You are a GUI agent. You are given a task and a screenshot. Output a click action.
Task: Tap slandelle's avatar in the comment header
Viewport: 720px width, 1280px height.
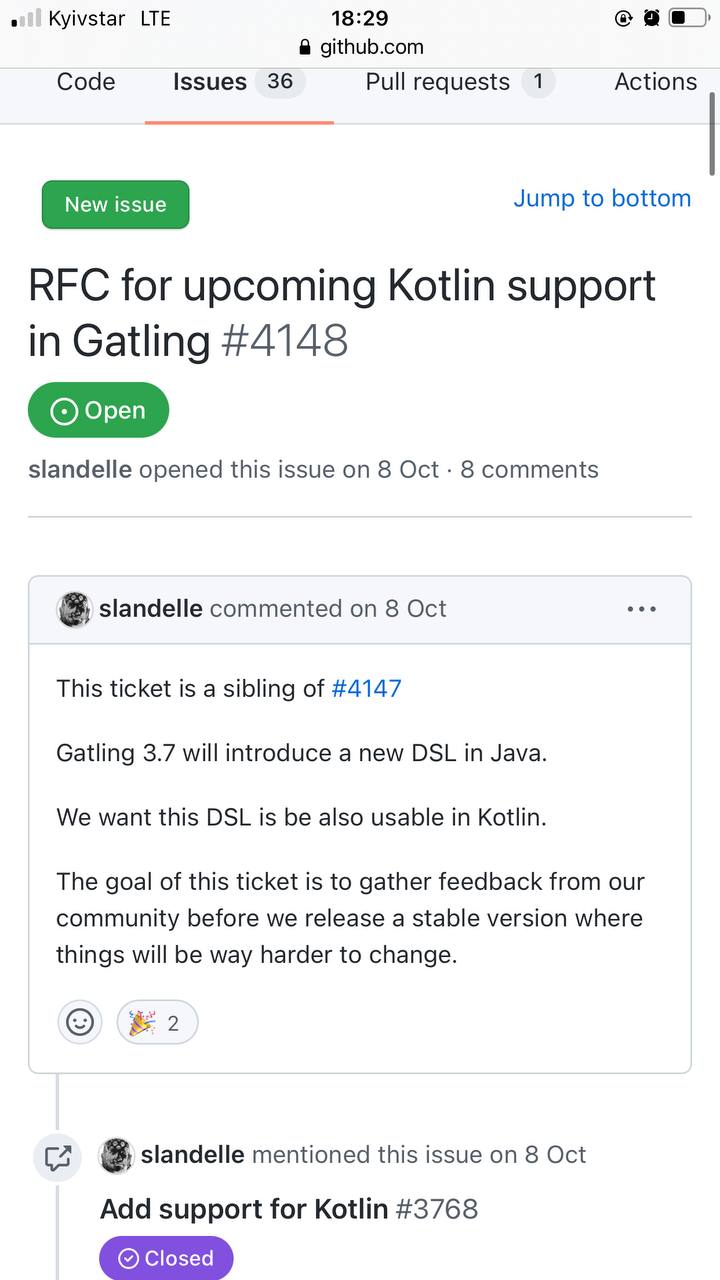[75, 609]
